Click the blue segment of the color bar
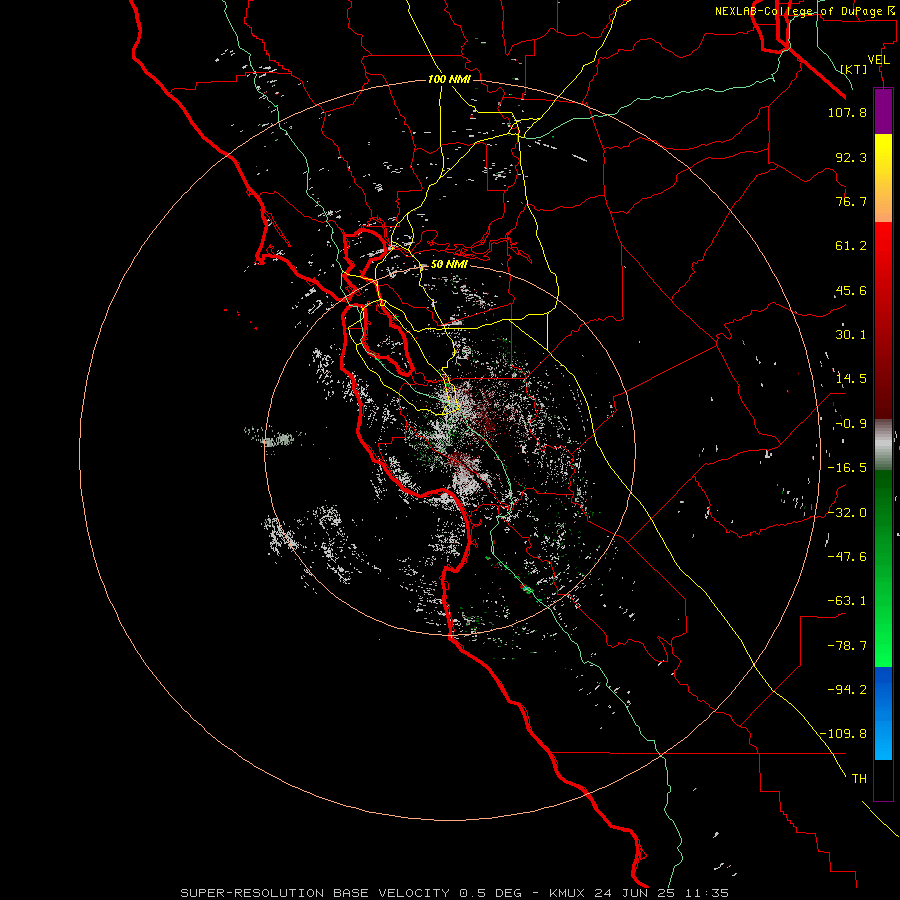The image size is (900, 900). [x=883, y=713]
